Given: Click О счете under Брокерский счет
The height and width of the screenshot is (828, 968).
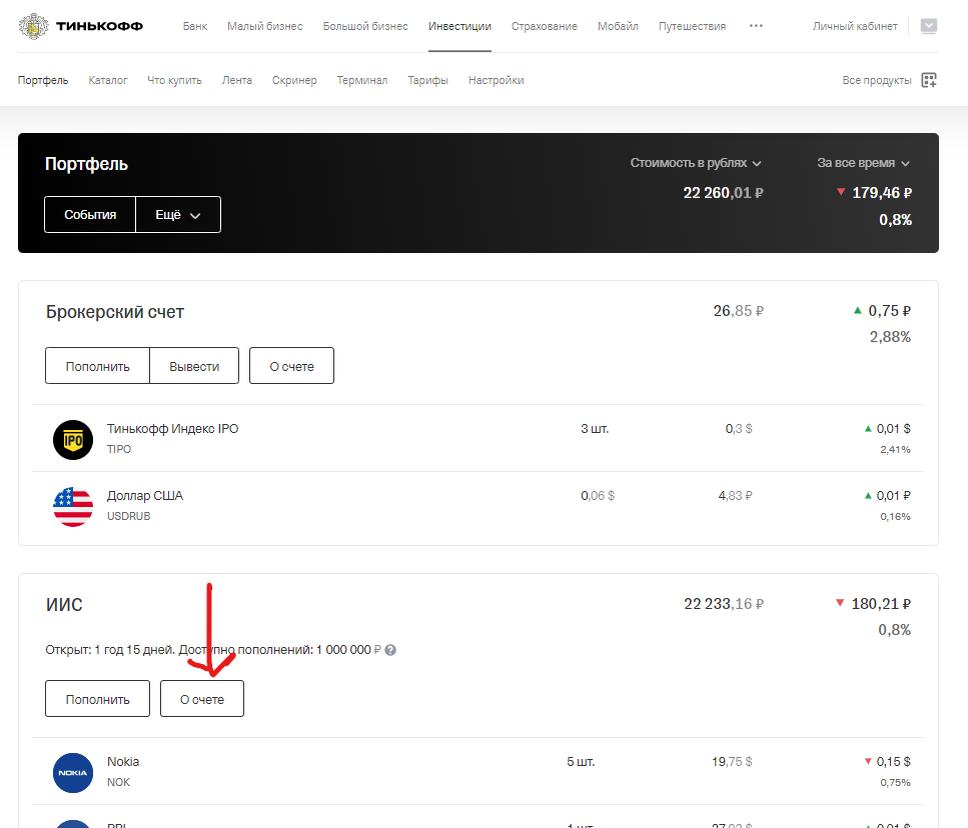Looking at the screenshot, I should click(x=291, y=365).
